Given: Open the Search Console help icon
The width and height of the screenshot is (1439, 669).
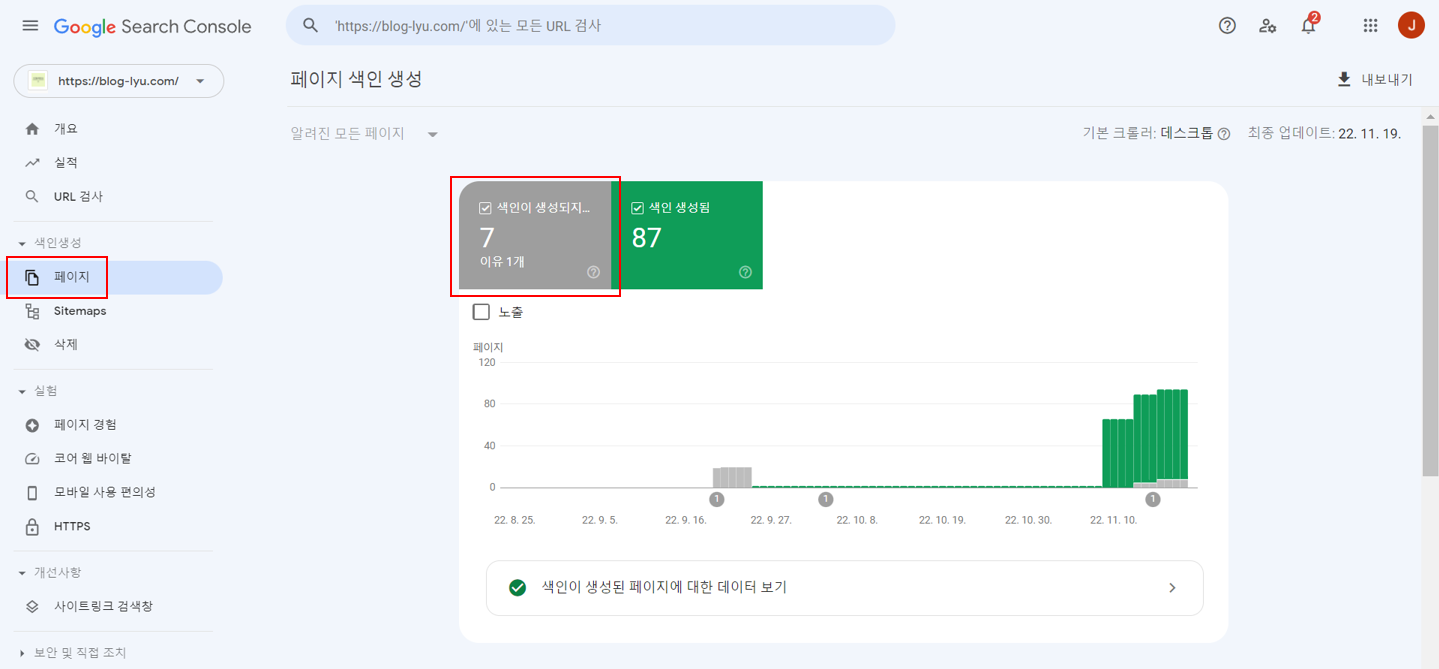Looking at the screenshot, I should click(1227, 26).
